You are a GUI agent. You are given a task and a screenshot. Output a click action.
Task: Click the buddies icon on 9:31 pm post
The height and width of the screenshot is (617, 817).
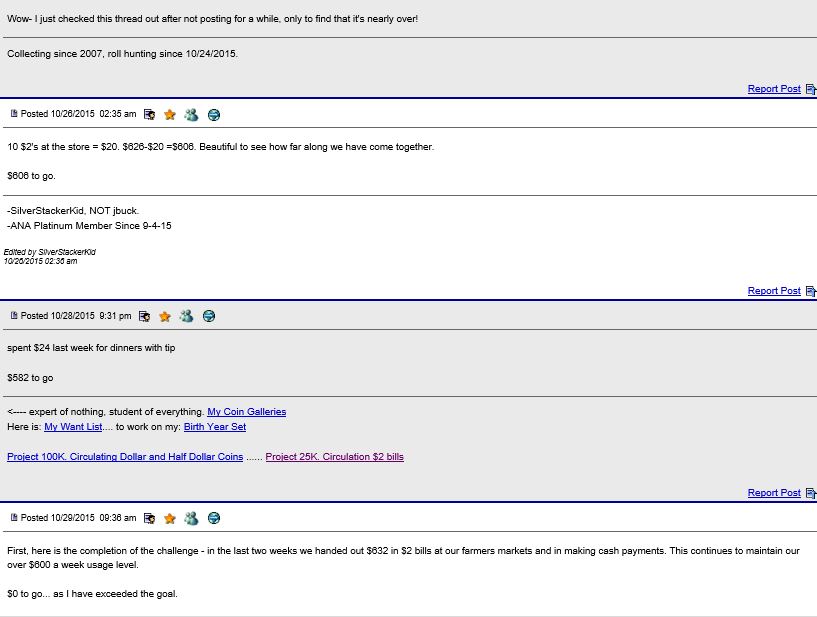[x=186, y=316]
